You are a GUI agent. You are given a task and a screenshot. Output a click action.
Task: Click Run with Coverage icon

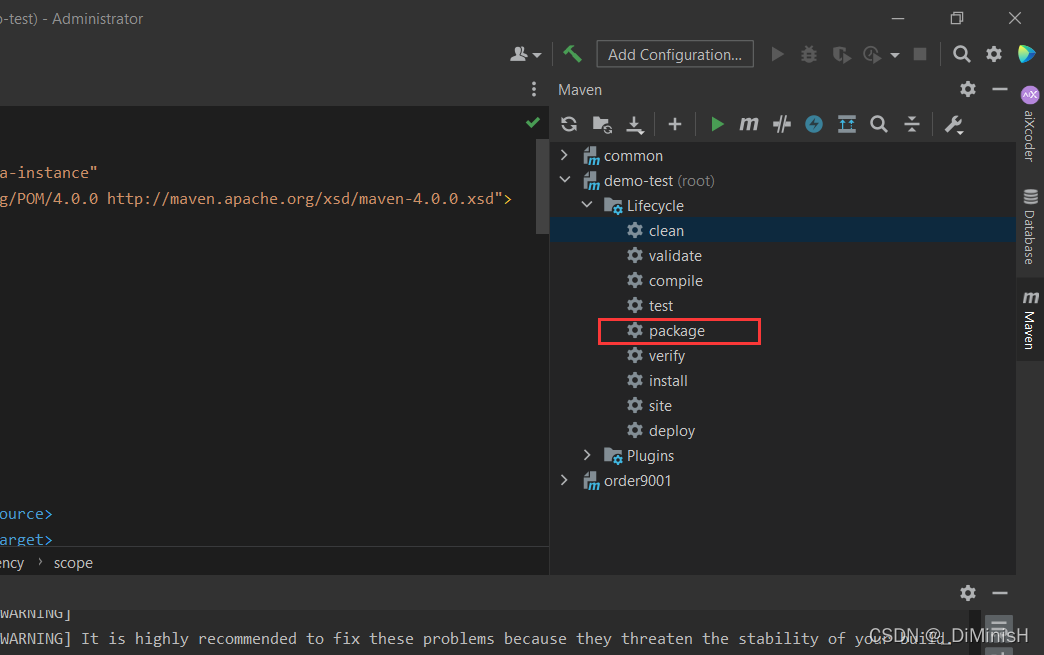[842, 55]
